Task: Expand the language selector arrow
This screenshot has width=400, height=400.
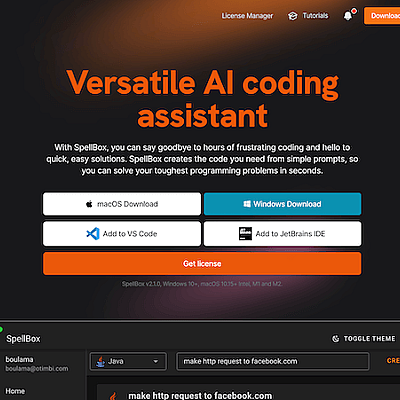Action: (x=155, y=361)
